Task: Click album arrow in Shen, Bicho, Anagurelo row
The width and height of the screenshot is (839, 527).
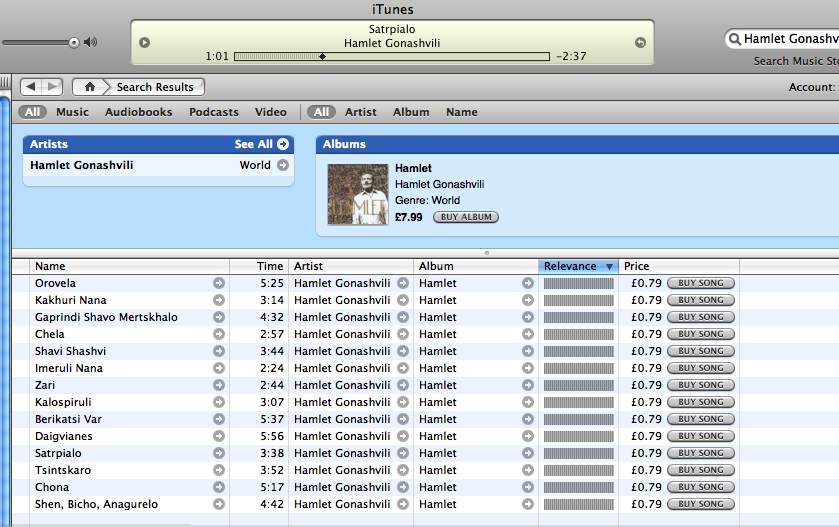Action: click(528, 504)
